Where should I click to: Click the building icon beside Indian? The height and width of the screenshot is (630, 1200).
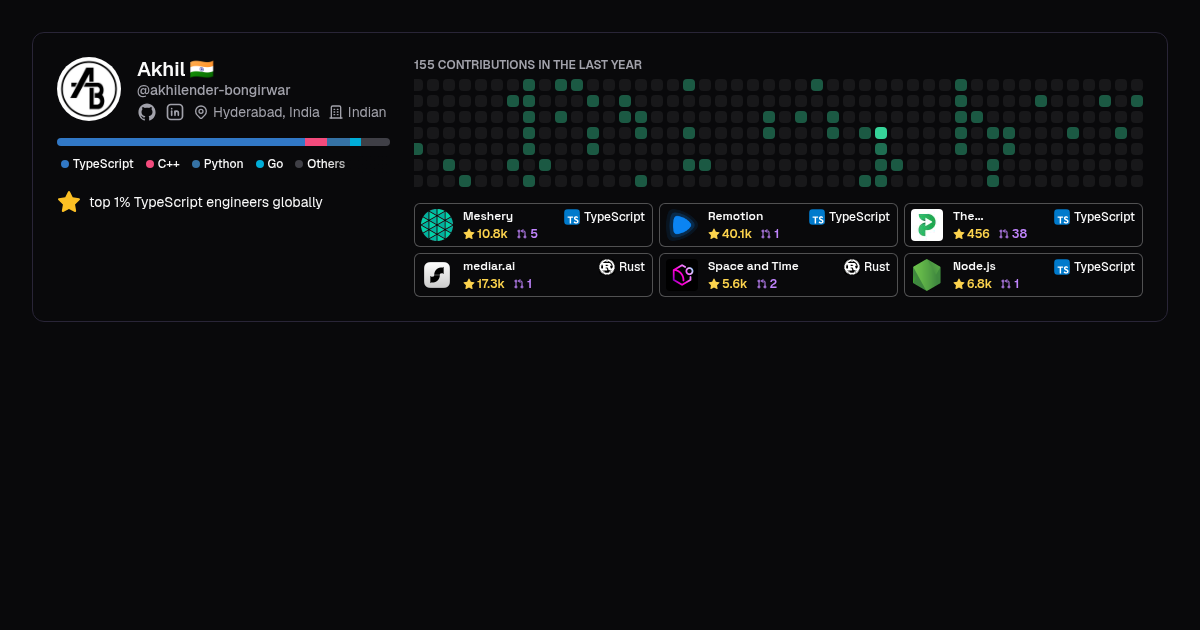point(336,112)
